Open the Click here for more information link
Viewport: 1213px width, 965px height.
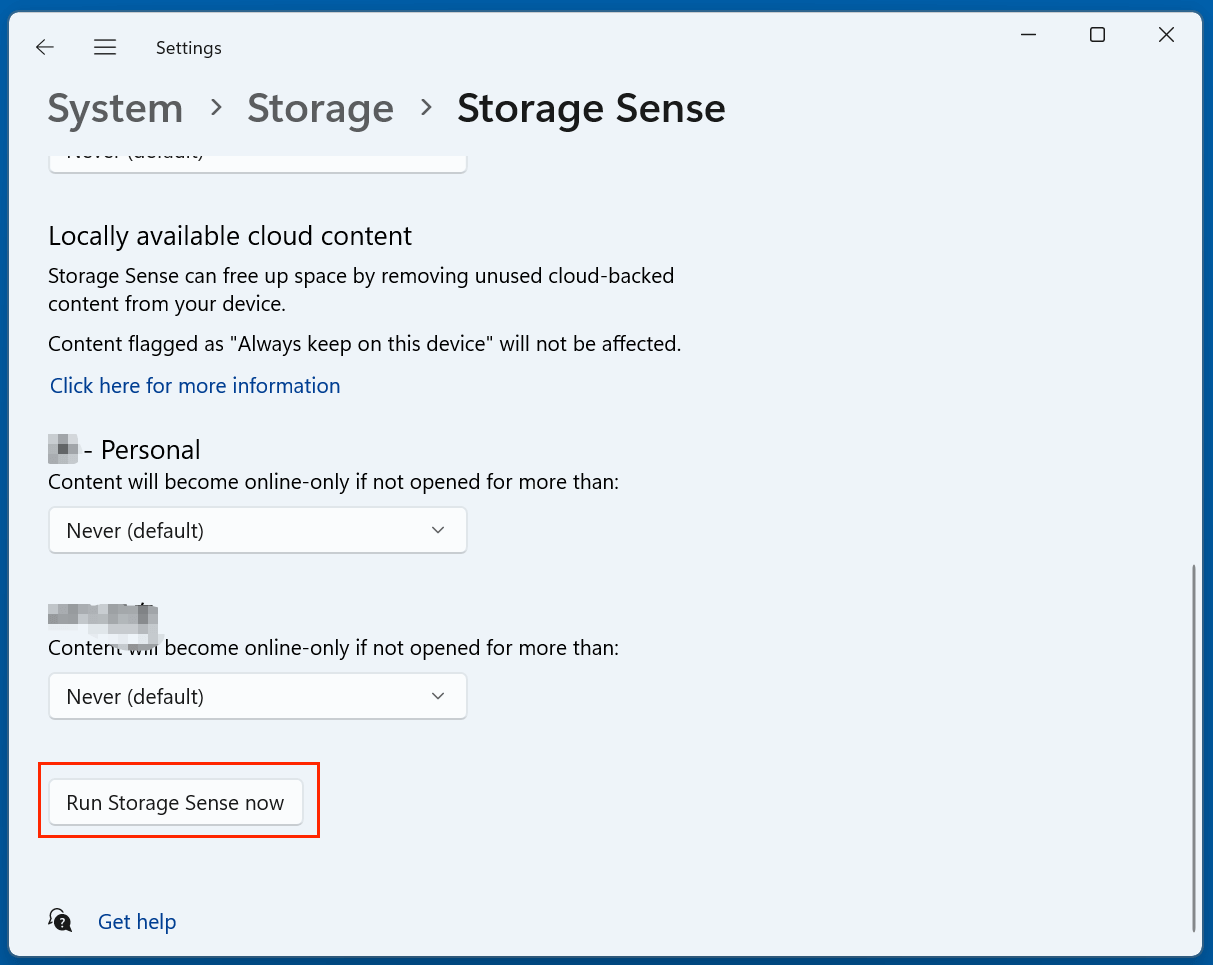pos(195,386)
